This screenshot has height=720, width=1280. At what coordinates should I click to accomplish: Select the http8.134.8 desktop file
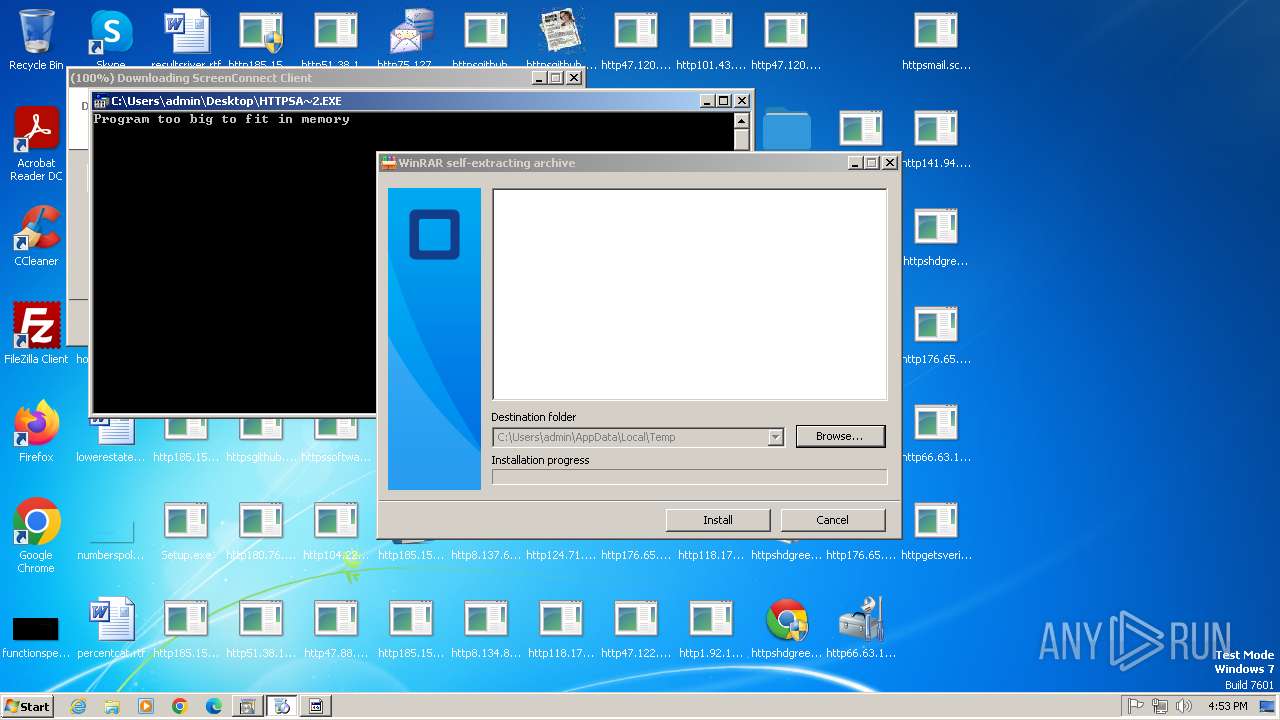pos(486,628)
